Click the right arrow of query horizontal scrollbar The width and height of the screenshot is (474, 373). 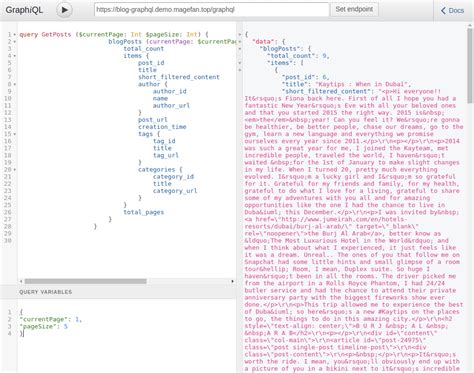(232, 281)
